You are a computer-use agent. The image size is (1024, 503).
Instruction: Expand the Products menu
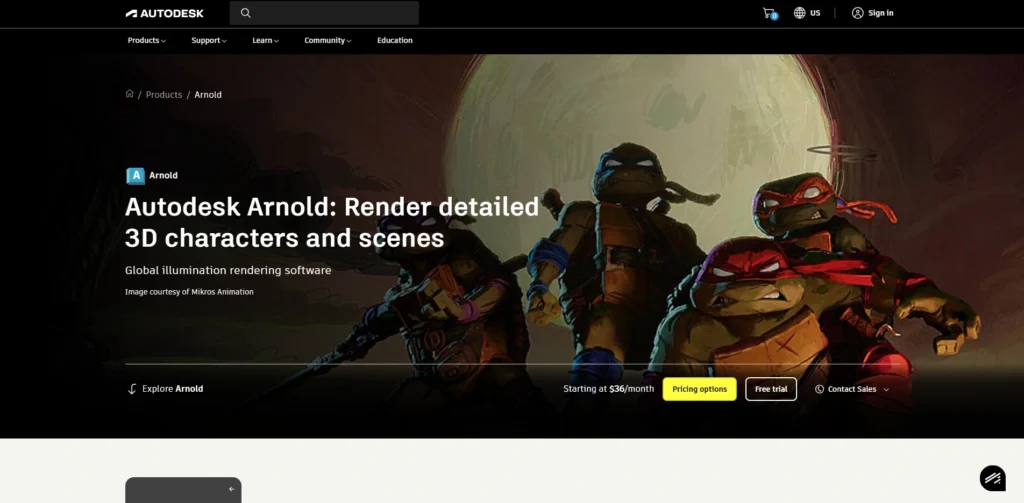click(146, 41)
